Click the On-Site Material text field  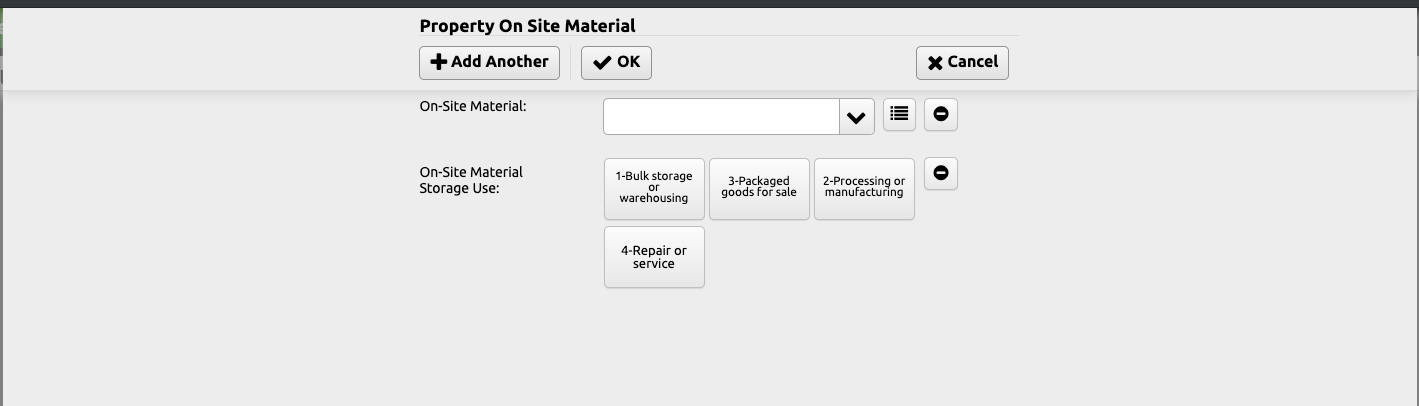721,117
